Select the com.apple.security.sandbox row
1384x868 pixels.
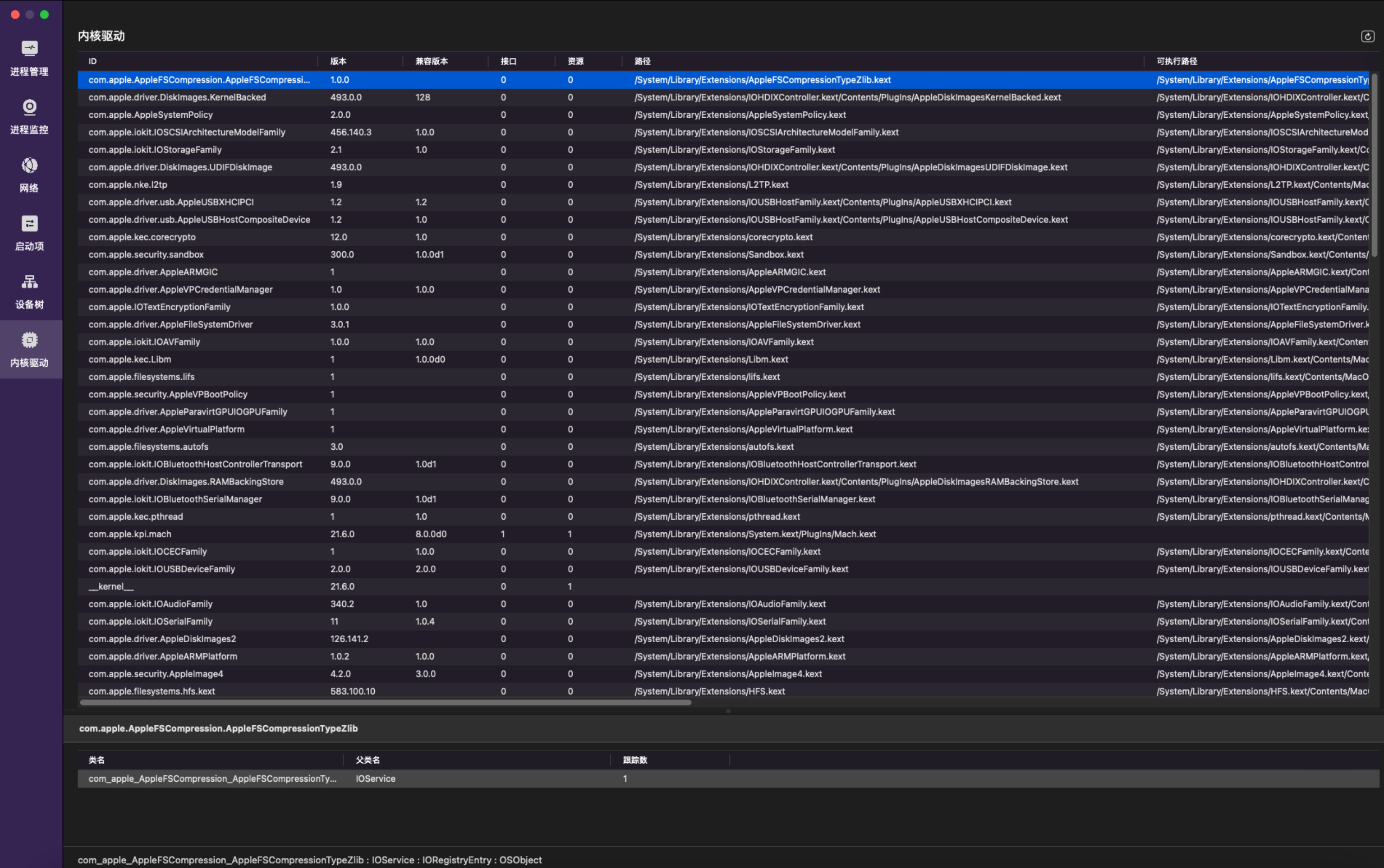[146, 254]
